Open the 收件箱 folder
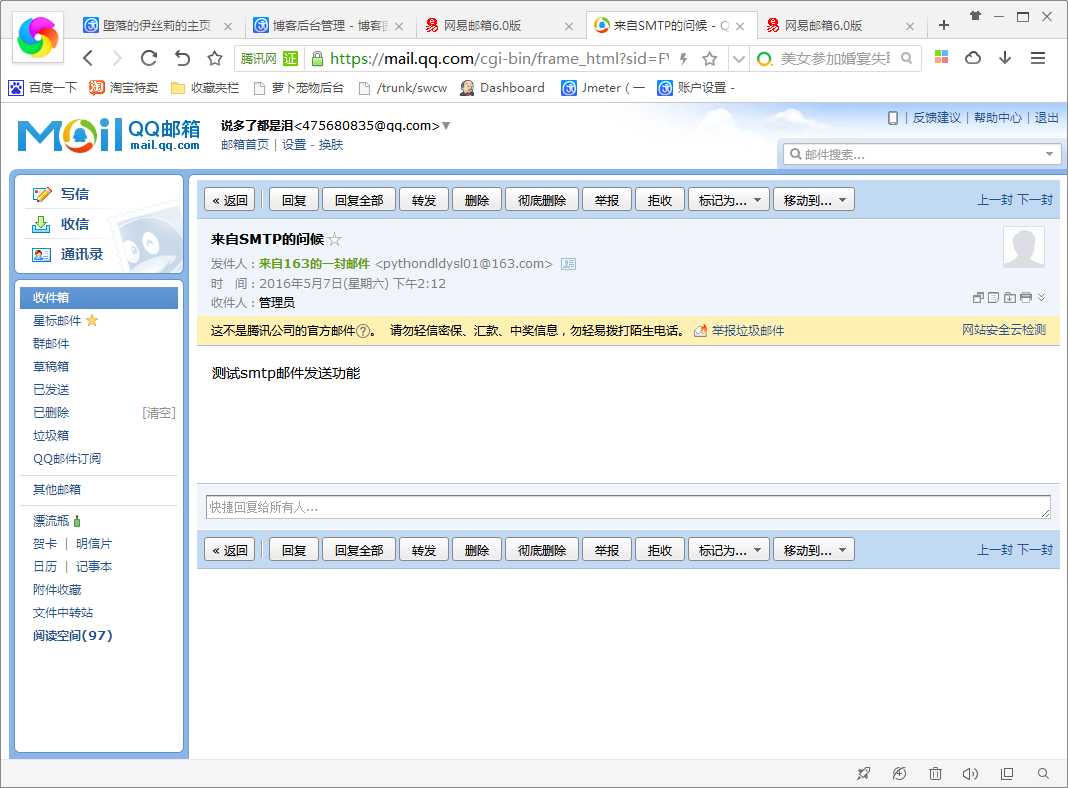Viewport: 1068px width, 788px height. pos(99,298)
